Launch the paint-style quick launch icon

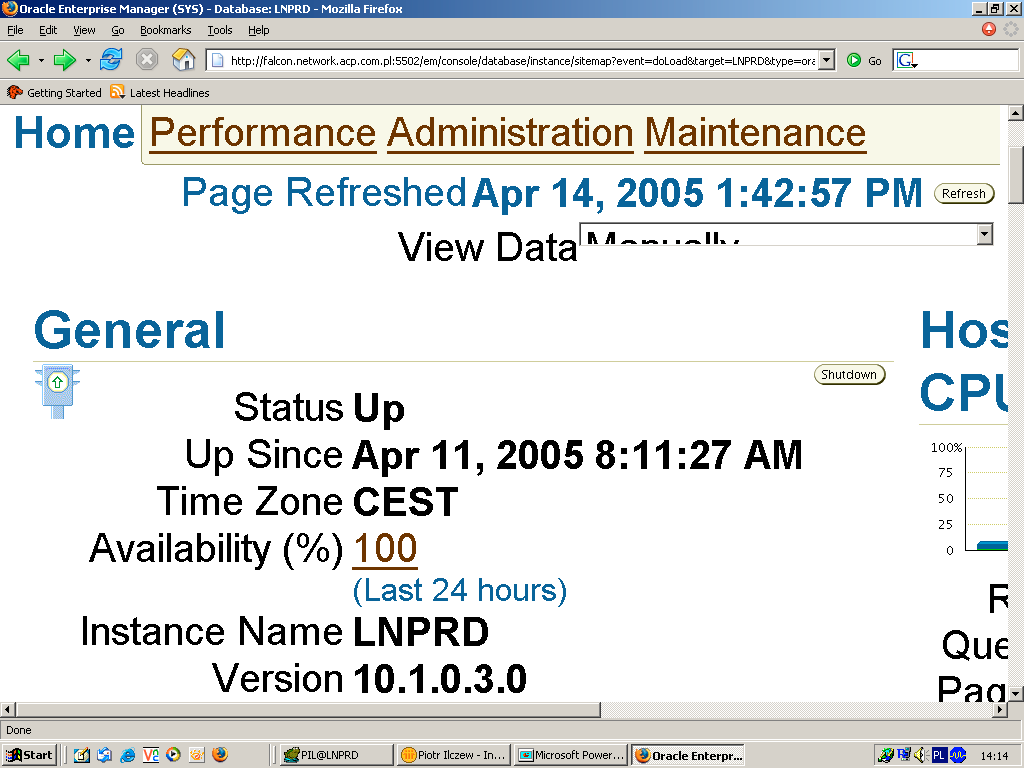click(x=197, y=755)
